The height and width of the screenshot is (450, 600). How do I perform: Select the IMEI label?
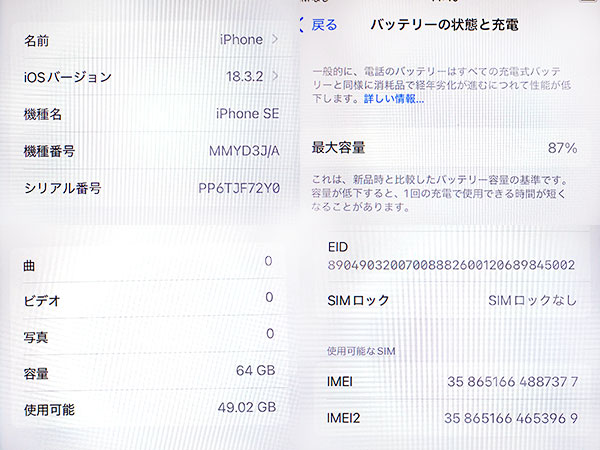click(340, 382)
